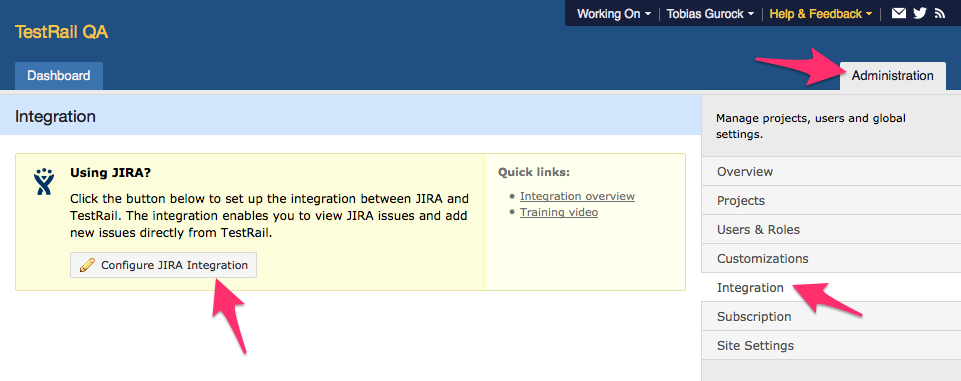
Task: Click the JIRA logo icon
Action: coord(44,181)
